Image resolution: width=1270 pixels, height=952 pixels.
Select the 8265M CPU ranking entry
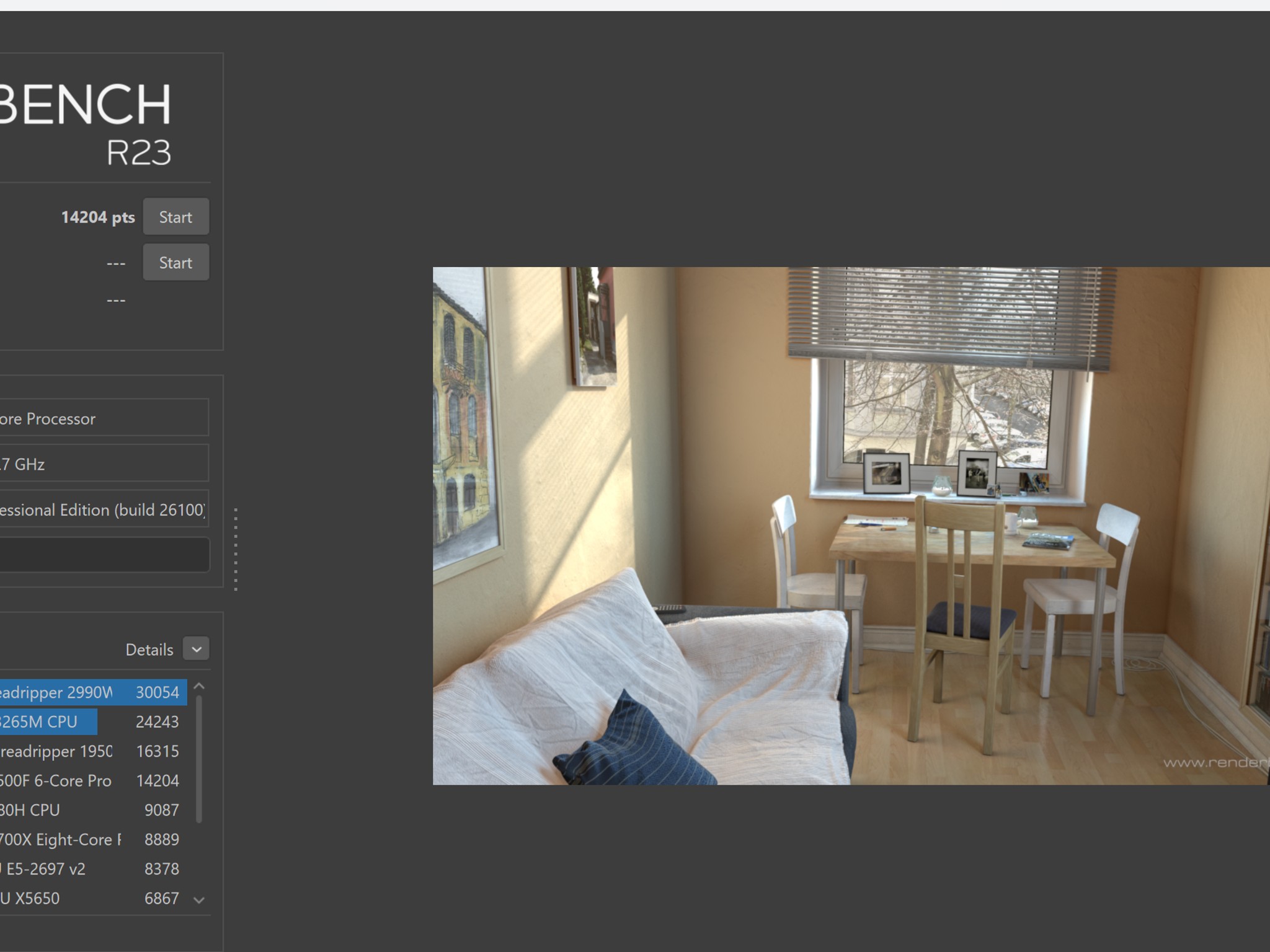click(x=93, y=721)
